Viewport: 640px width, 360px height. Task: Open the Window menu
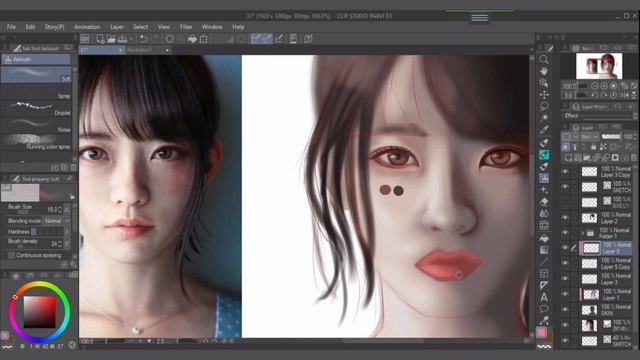(212, 27)
